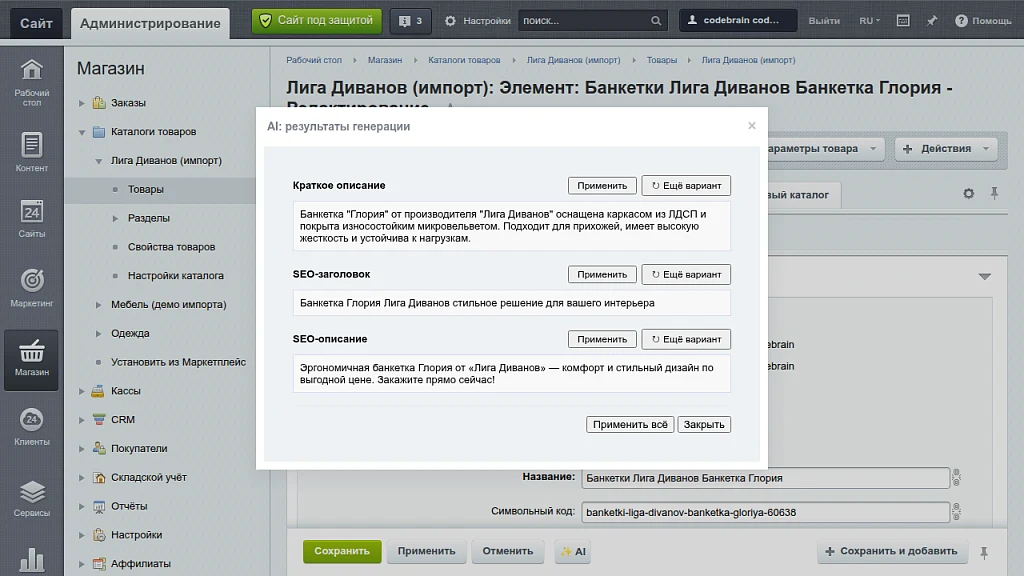Screen dimensions: 1024x576
Task: Generate another SEO-заголовок variant
Action: [x=686, y=274]
